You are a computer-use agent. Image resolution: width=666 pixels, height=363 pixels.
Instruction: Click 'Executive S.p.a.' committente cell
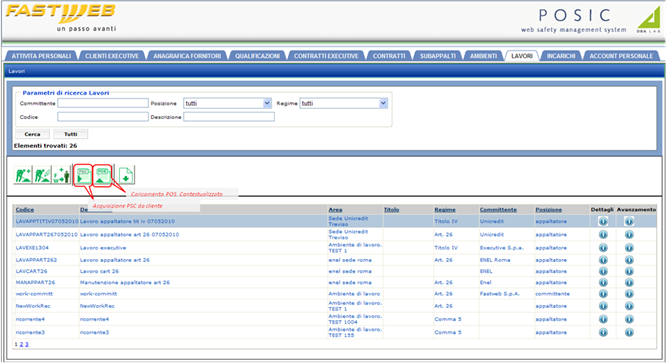pos(502,248)
